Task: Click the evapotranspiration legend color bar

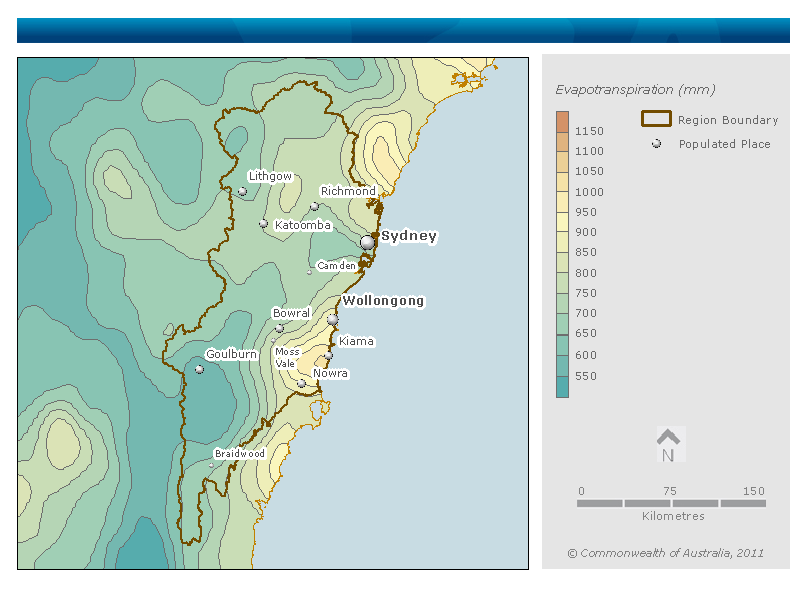Action: [x=562, y=254]
